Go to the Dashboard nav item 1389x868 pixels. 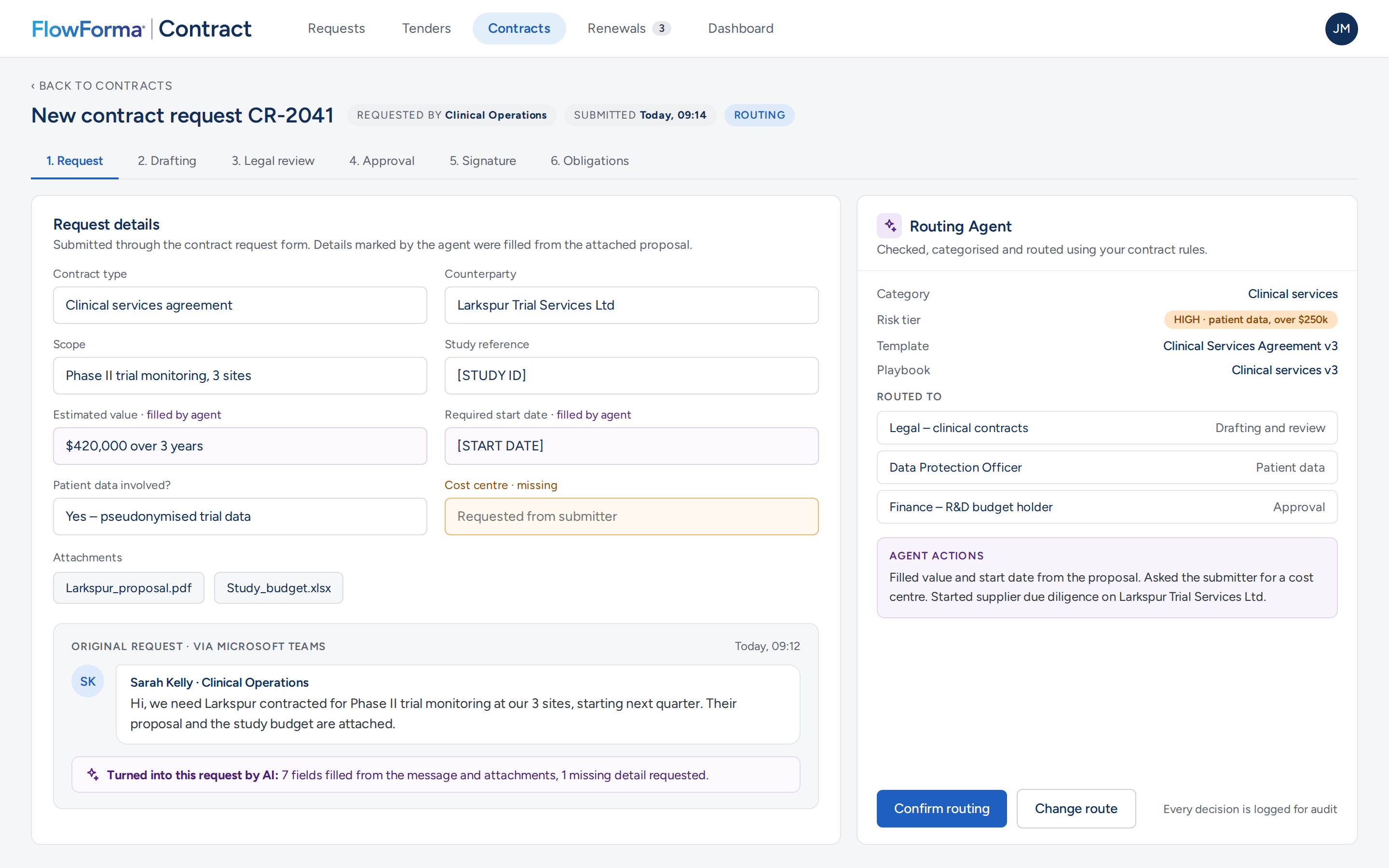click(740, 28)
